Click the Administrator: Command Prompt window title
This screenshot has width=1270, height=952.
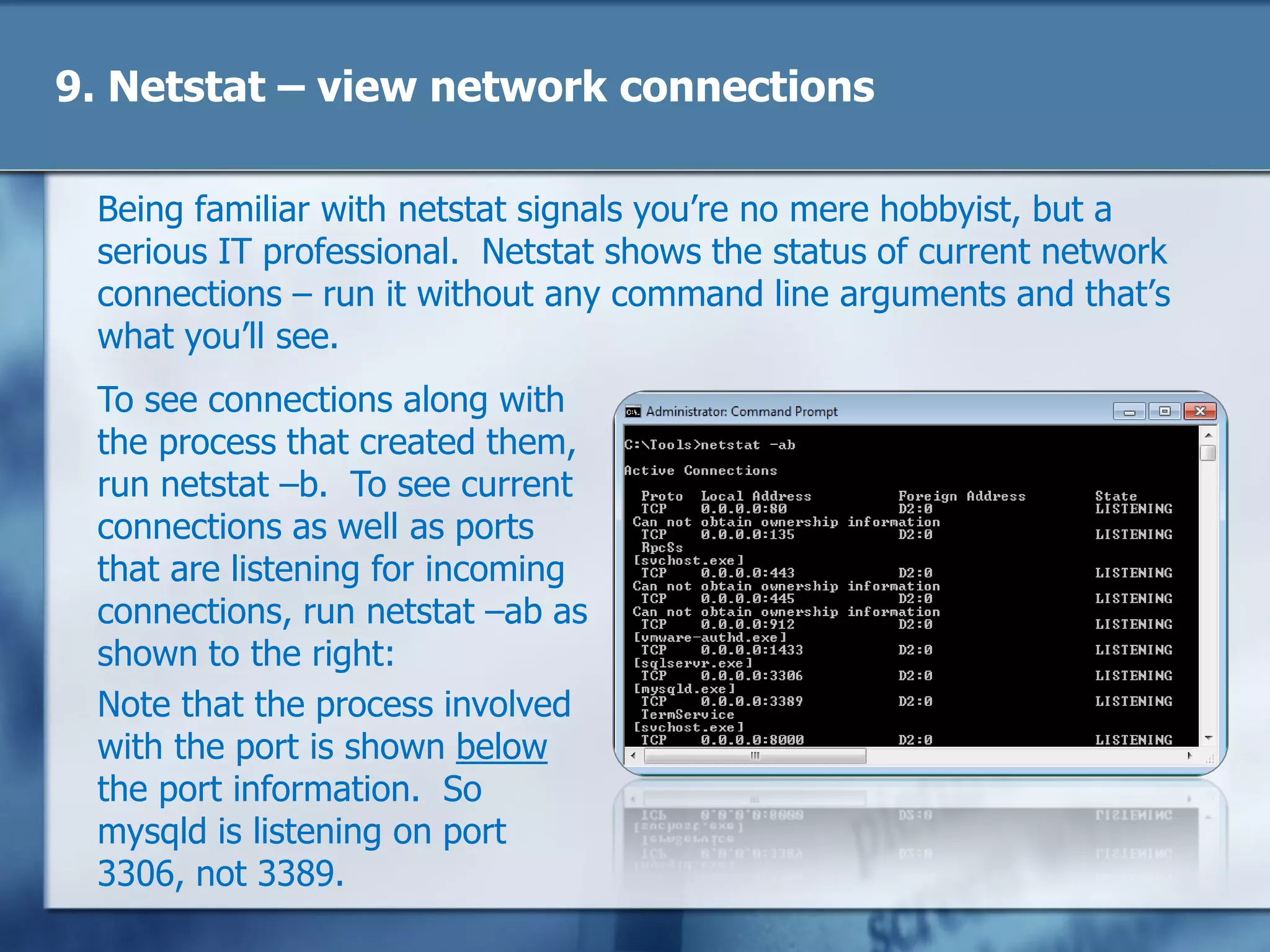click(x=742, y=412)
